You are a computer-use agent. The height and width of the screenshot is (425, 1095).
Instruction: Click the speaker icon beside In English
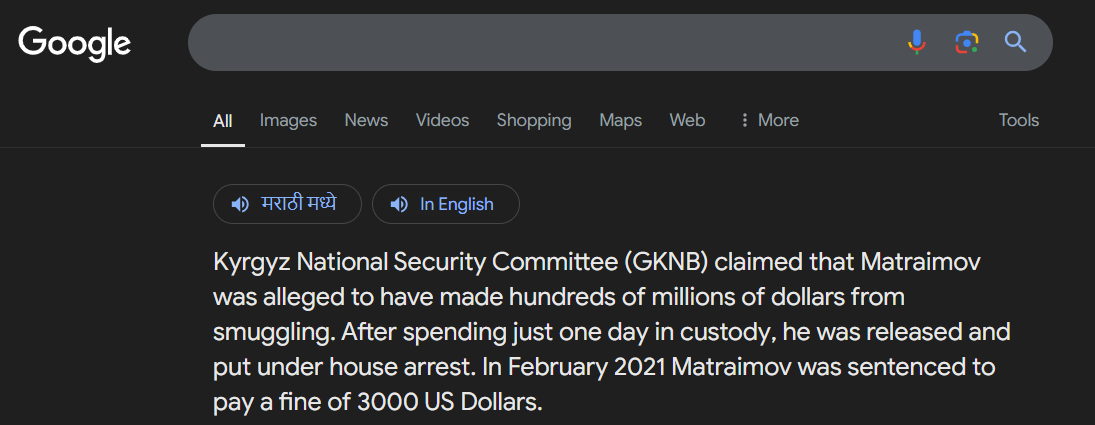click(399, 204)
